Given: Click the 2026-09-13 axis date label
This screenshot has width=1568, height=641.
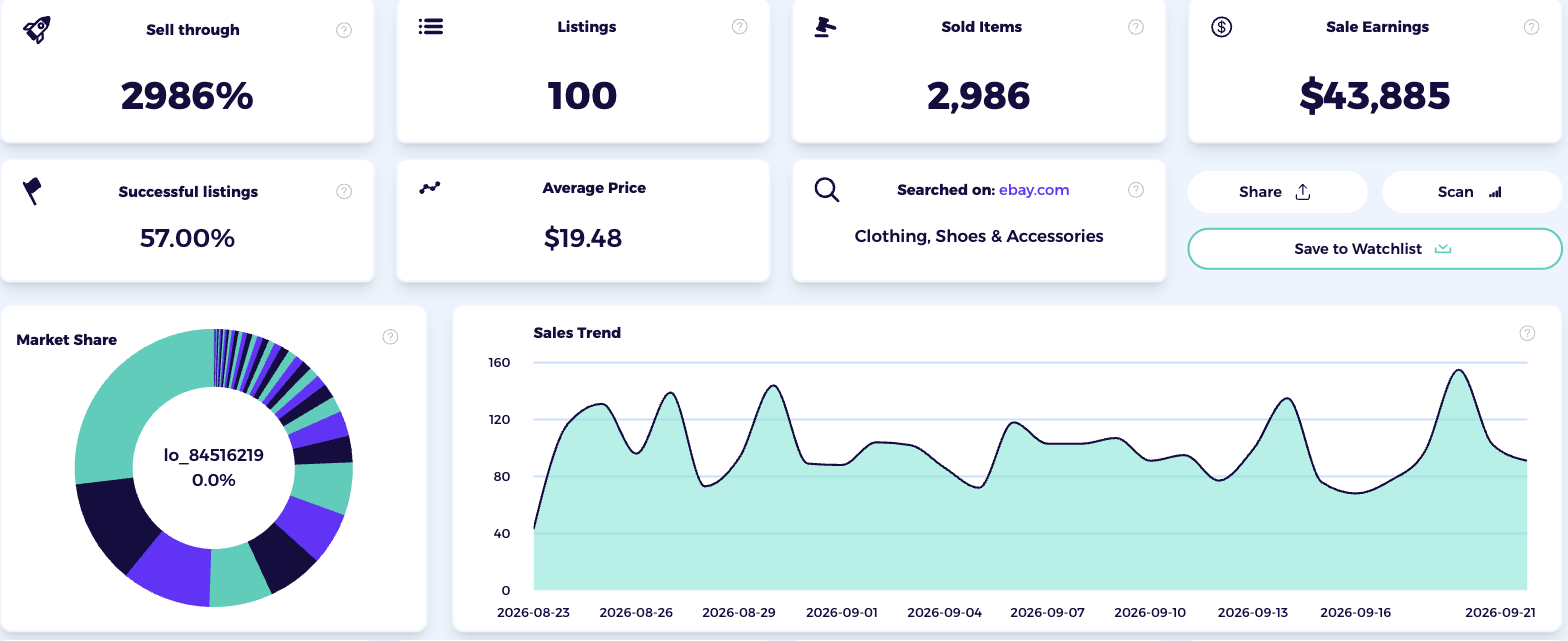Looking at the screenshot, I should tap(1253, 612).
